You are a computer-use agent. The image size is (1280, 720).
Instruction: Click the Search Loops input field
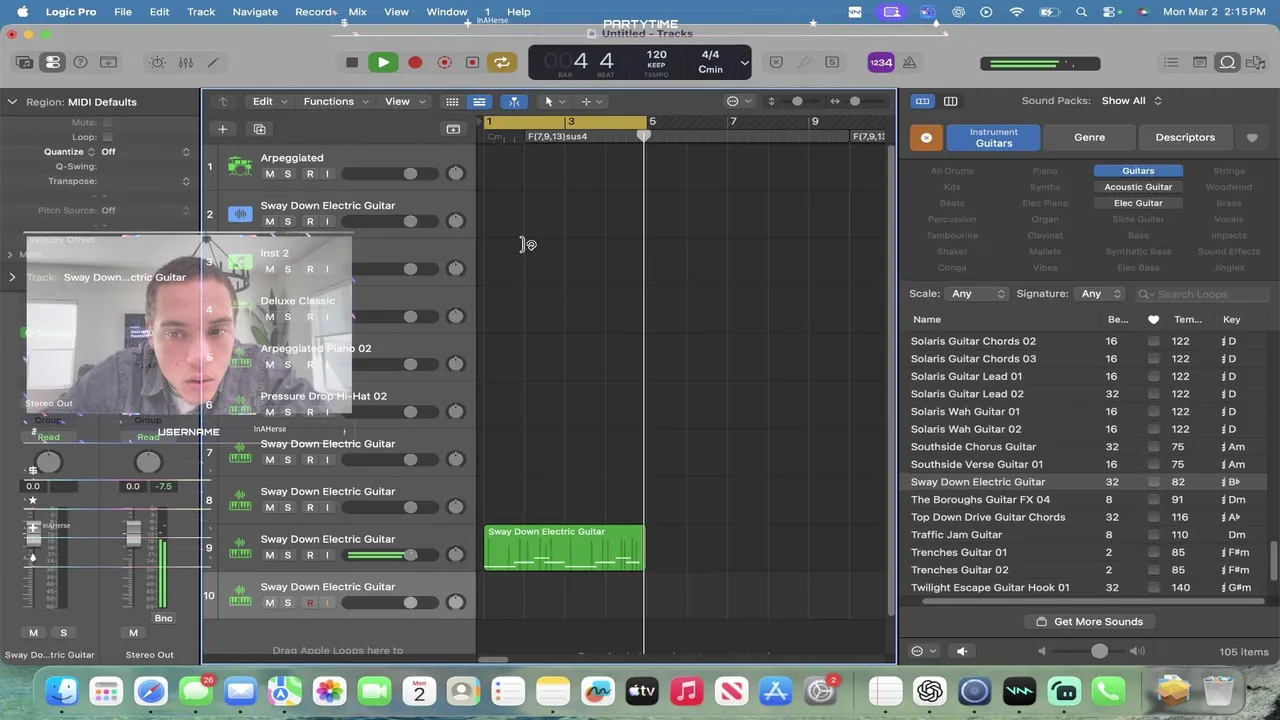point(1203,294)
